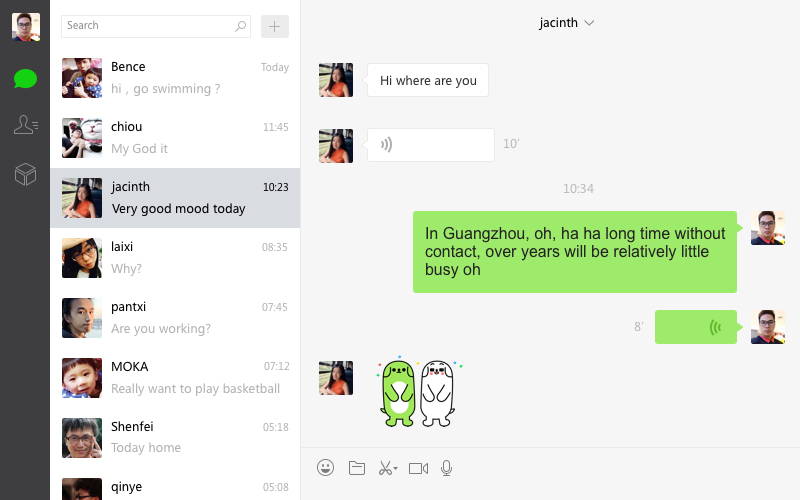The width and height of the screenshot is (800, 500).
Task: Click the scissors screenshot tool
Action: (x=385, y=468)
